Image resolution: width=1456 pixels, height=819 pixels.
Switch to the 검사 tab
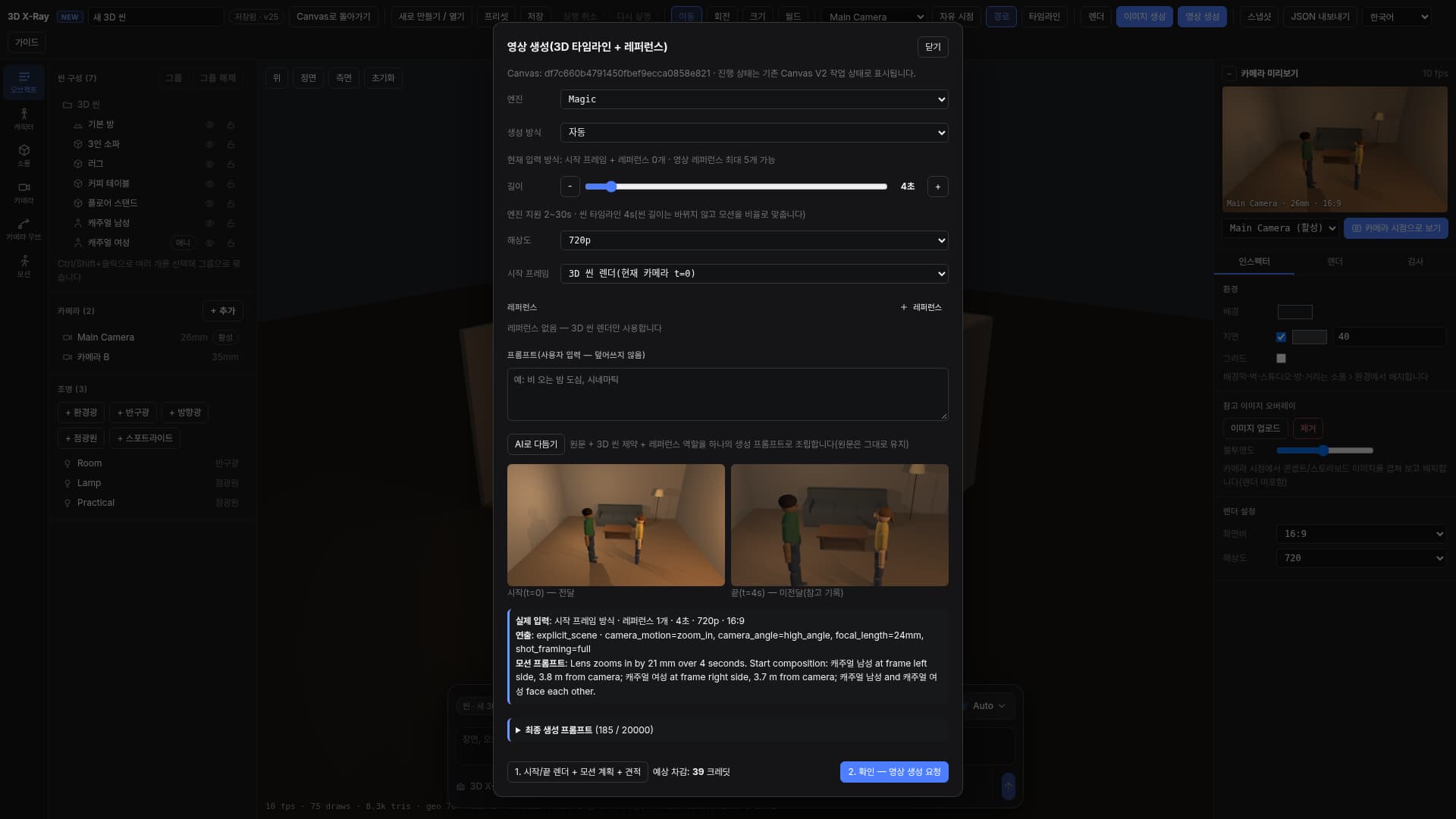point(1415,262)
